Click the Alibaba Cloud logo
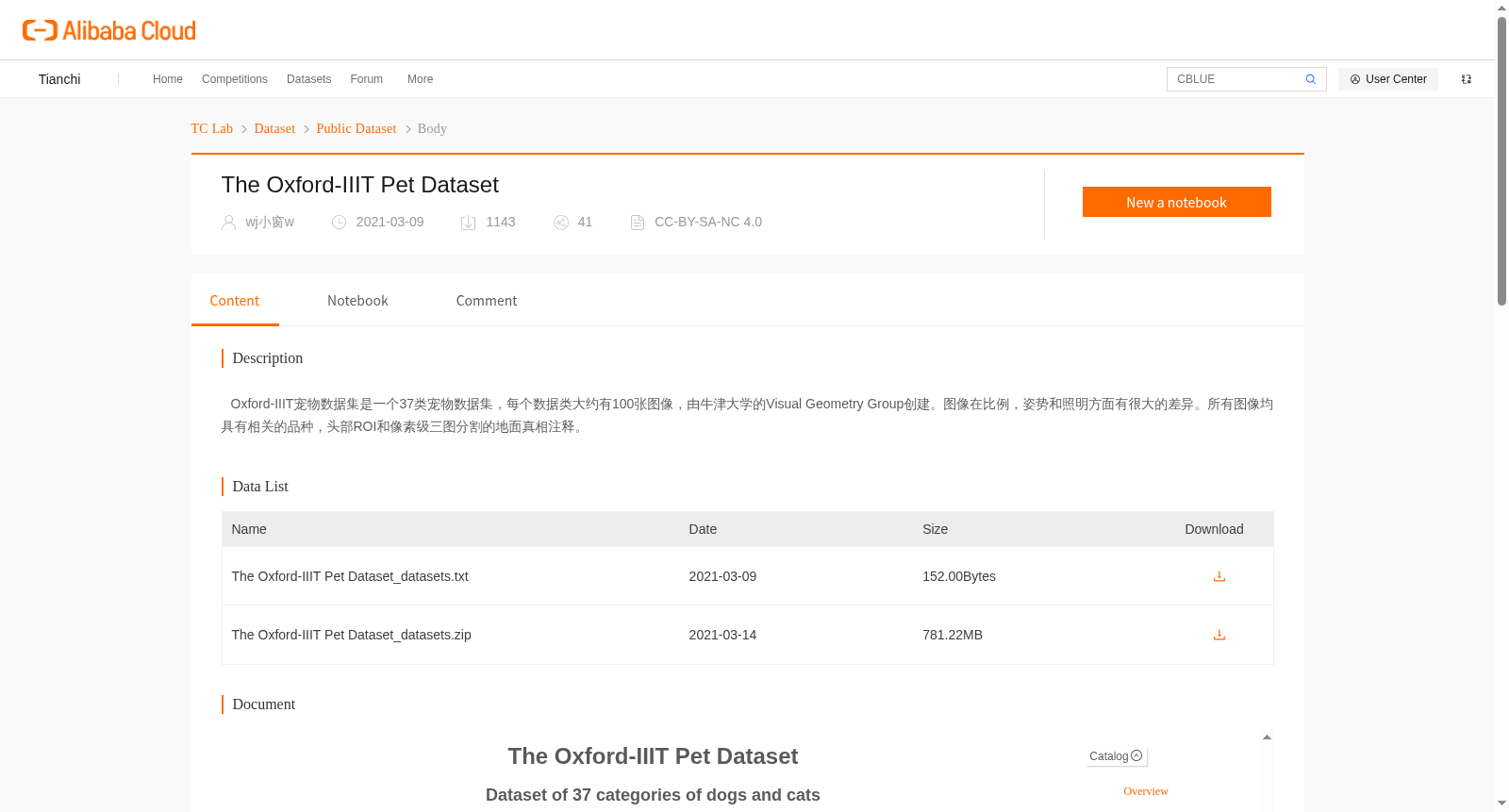Image resolution: width=1509 pixels, height=812 pixels. tap(109, 30)
